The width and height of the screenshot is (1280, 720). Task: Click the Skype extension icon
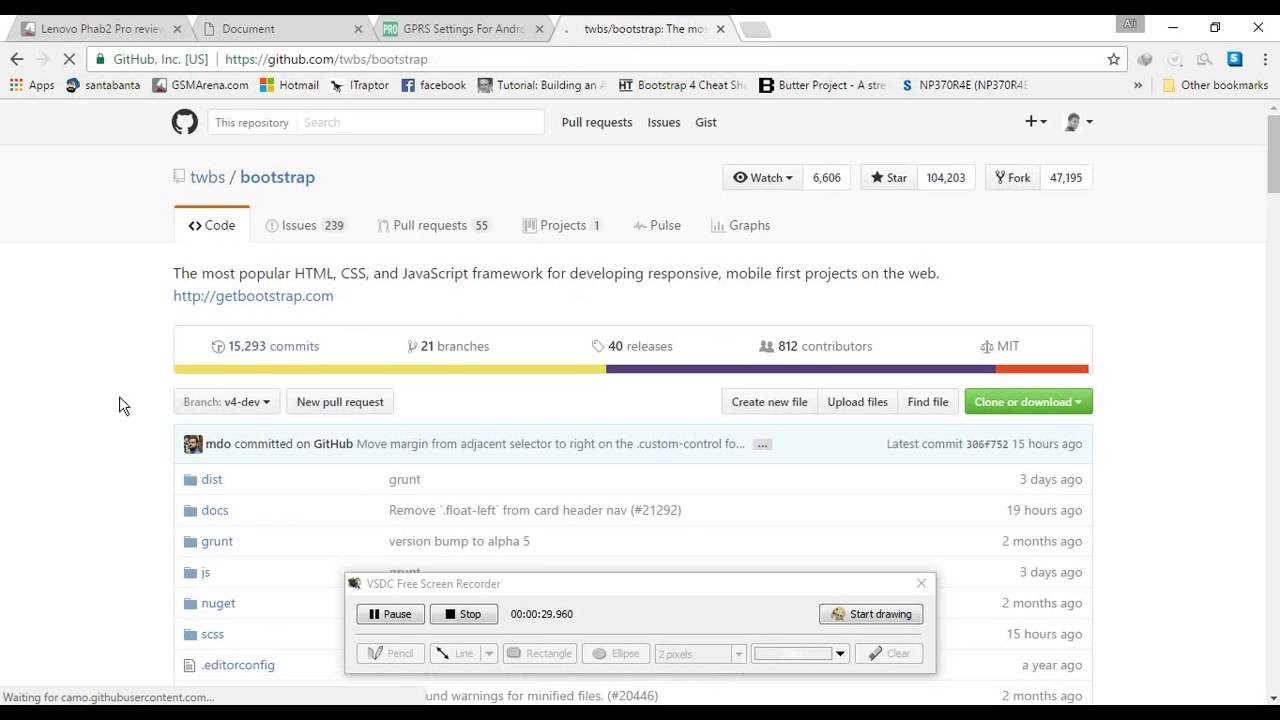click(x=1235, y=59)
